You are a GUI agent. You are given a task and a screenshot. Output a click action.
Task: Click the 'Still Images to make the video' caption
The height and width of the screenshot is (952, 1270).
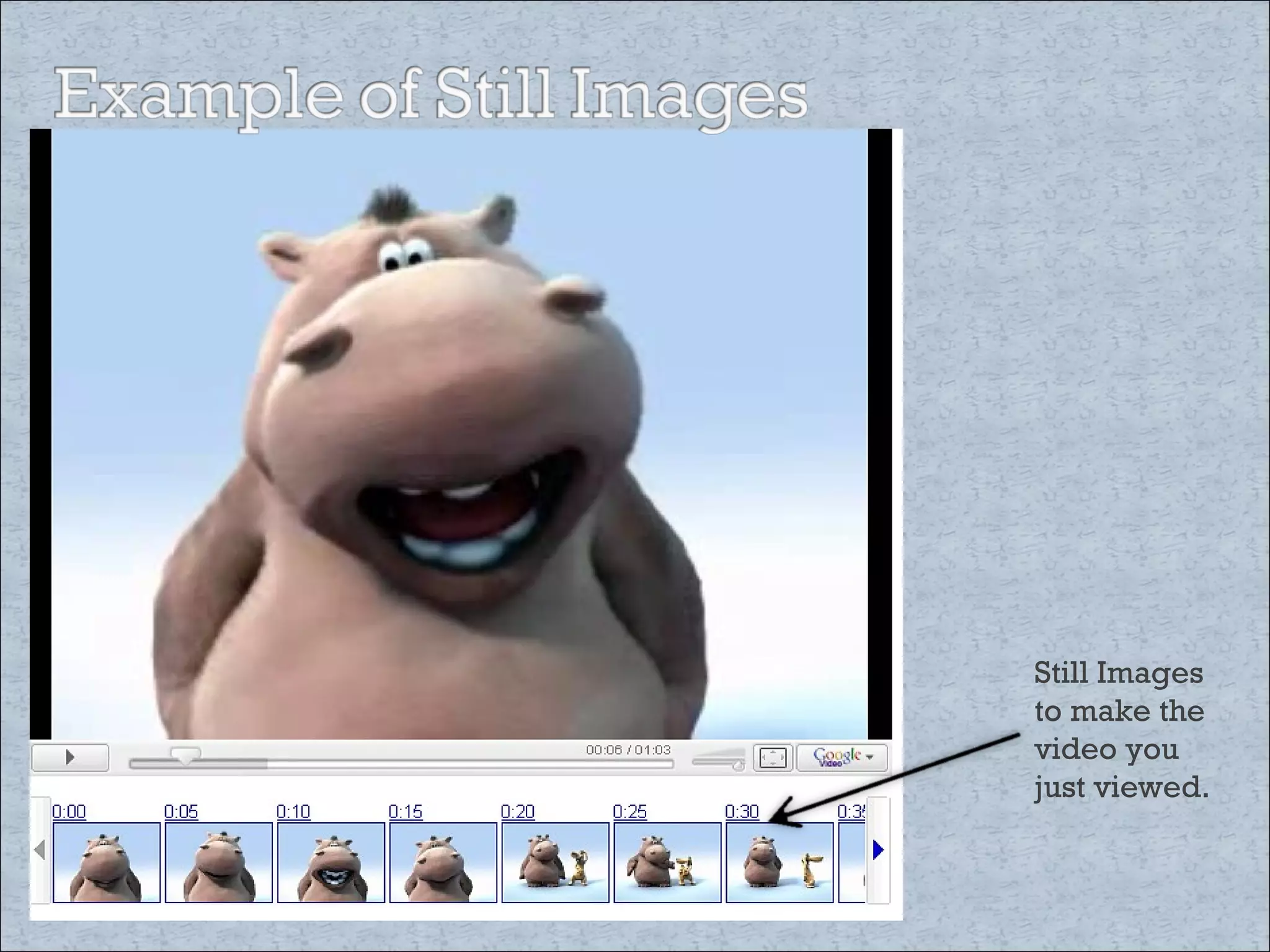[x=1121, y=730]
